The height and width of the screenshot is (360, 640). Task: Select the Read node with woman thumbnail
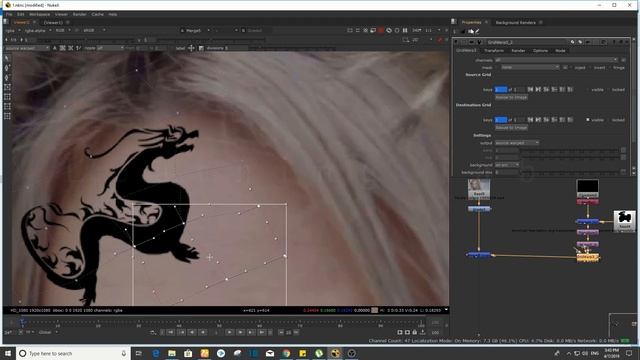(479, 189)
